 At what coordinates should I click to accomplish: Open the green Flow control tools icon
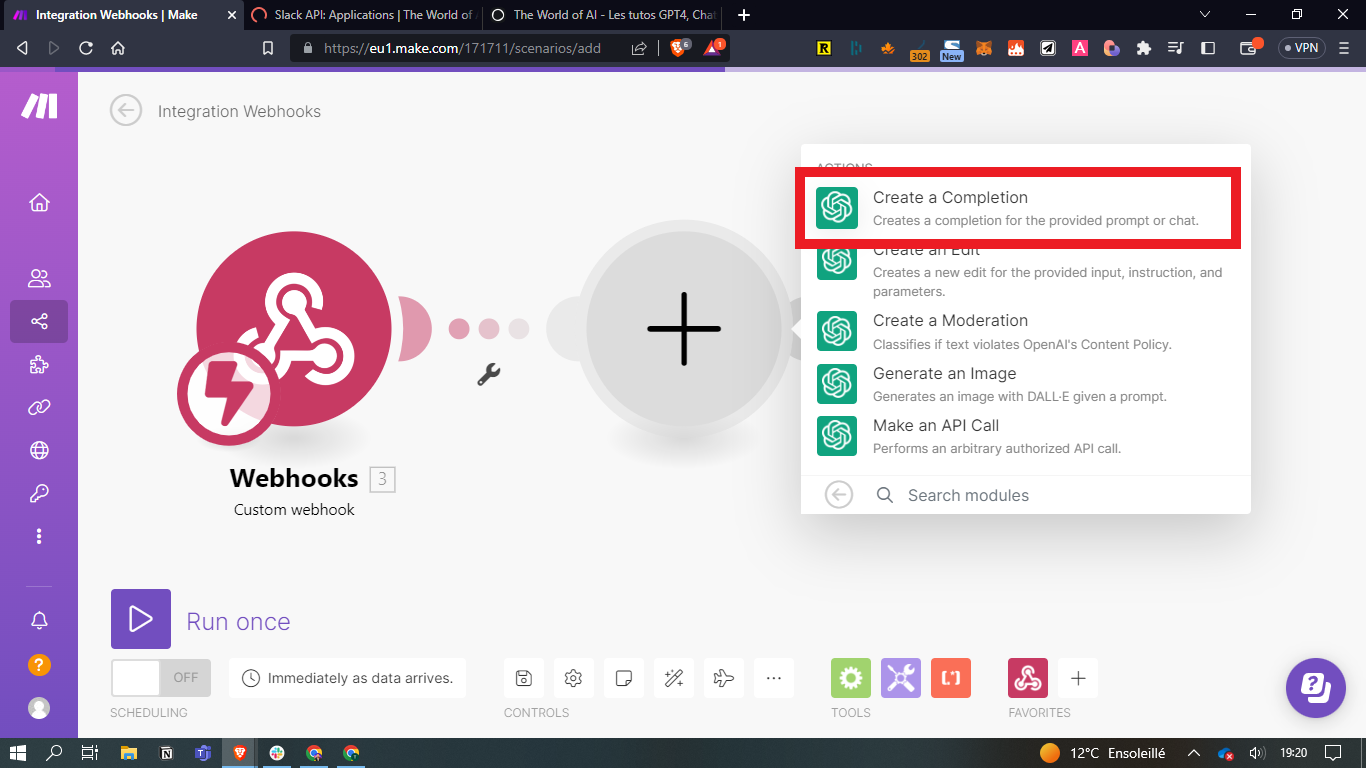pos(850,678)
